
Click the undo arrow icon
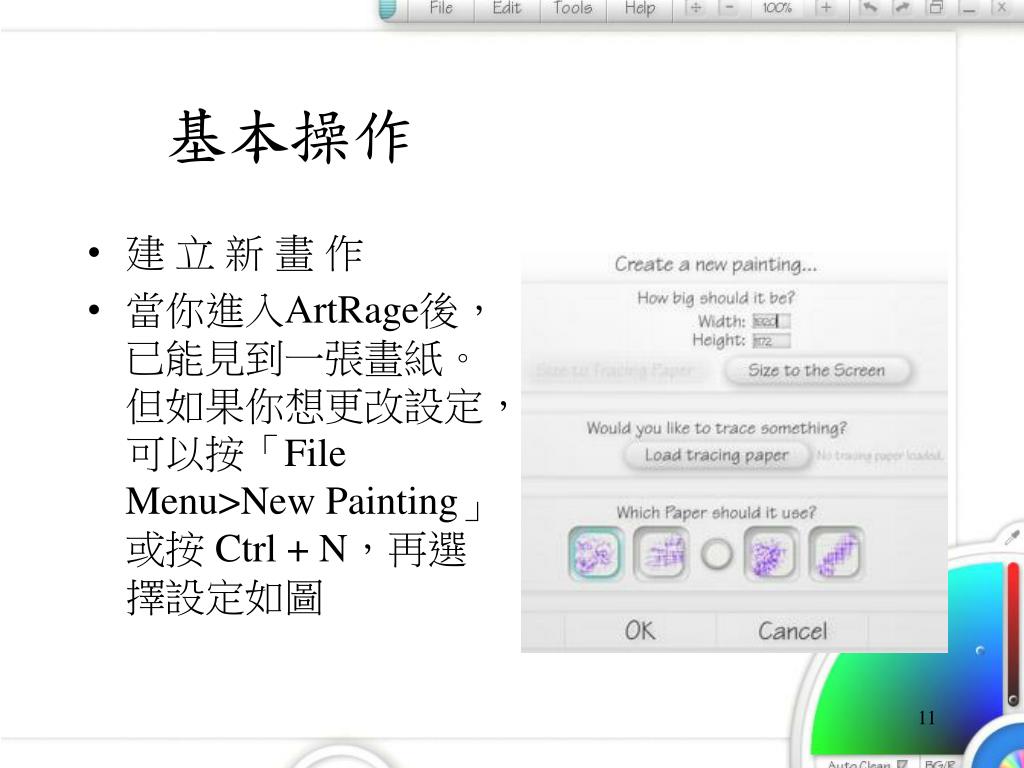pos(869,8)
